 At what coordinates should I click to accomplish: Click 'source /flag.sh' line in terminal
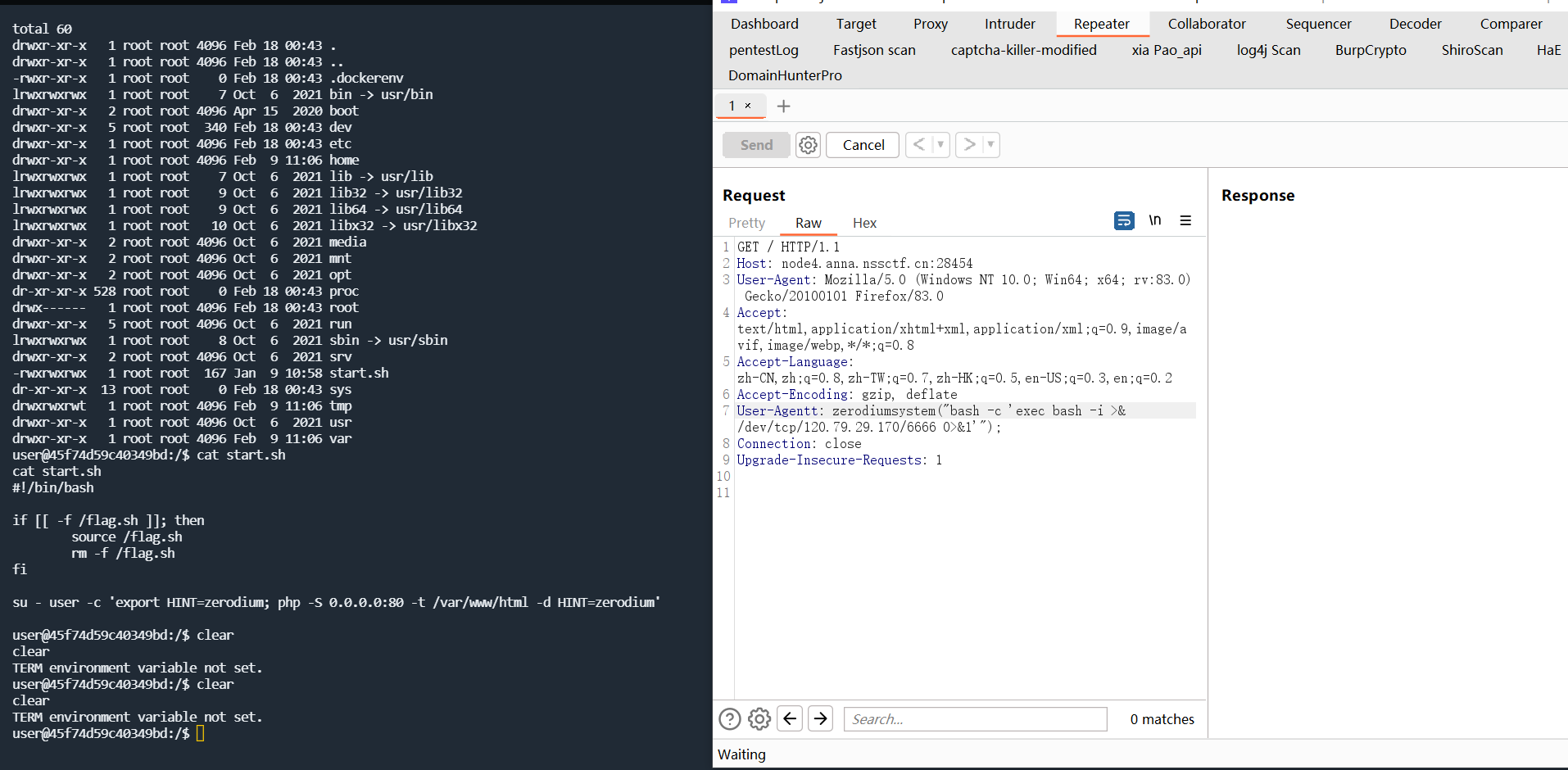(127, 537)
